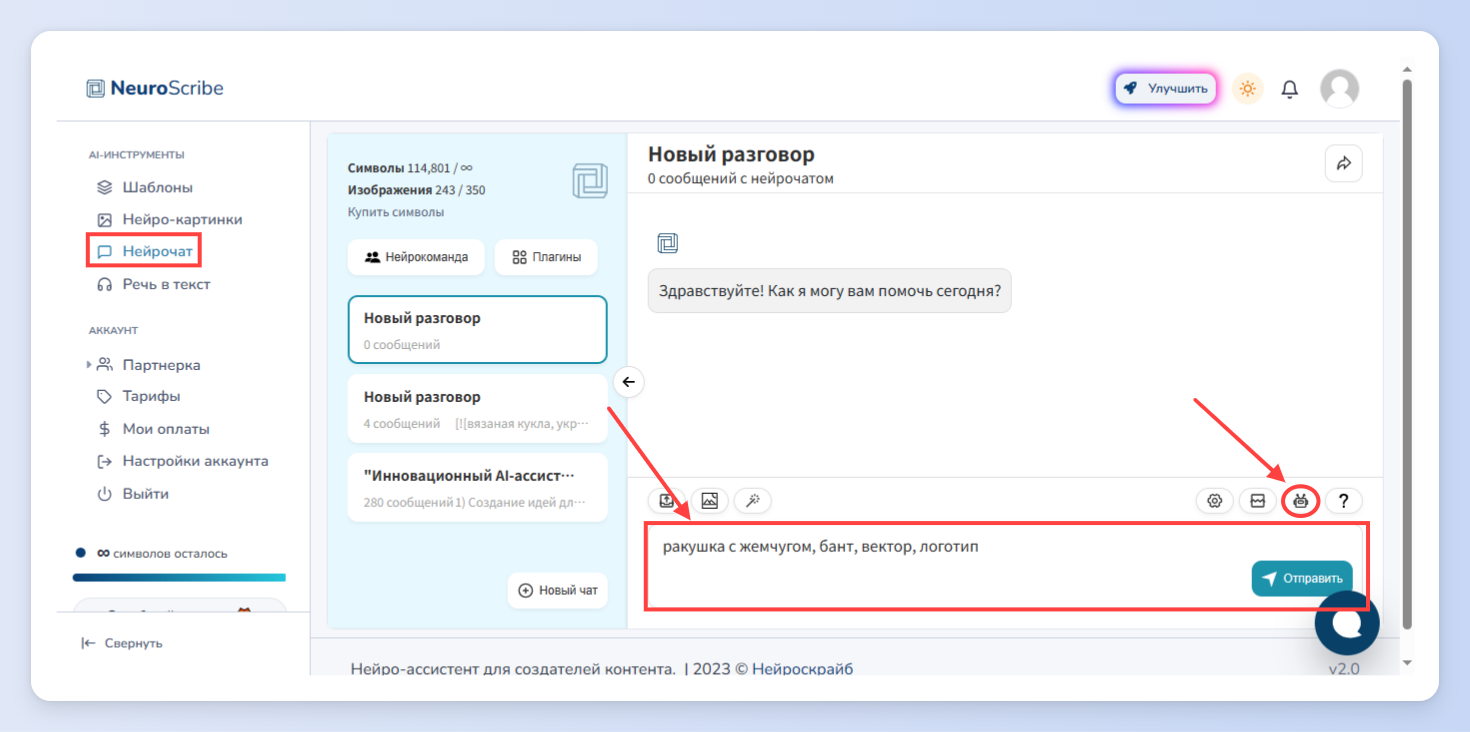Open the question mark help icon
The image size is (1470, 732).
1344,501
